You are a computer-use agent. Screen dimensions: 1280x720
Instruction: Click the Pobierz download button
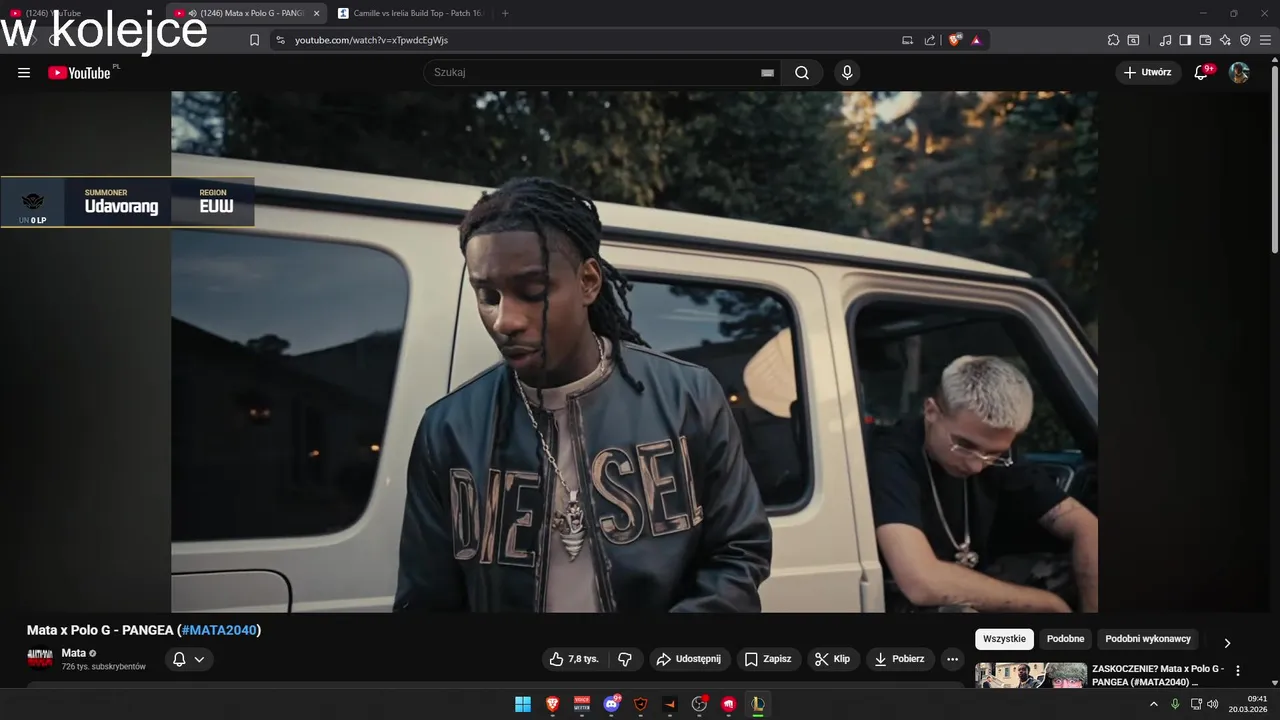pos(900,659)
